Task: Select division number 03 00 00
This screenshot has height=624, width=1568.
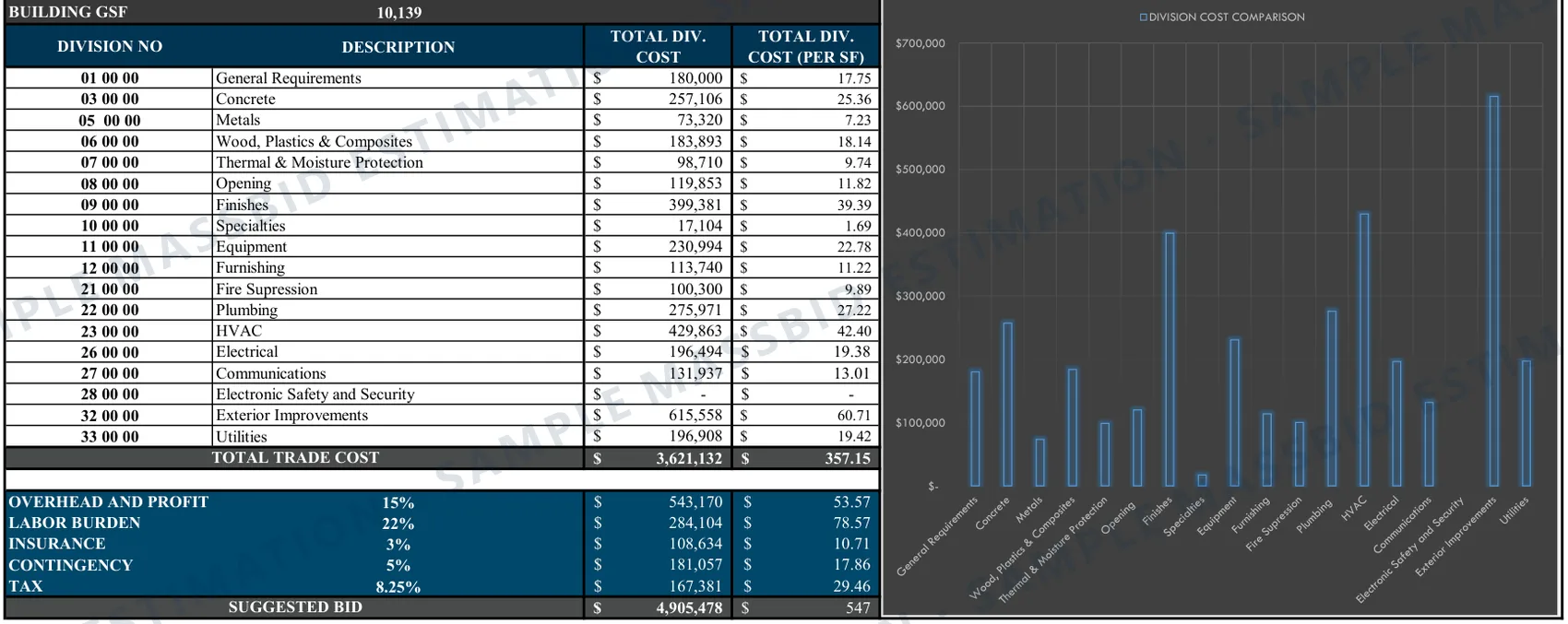Action: coord(110,99)
